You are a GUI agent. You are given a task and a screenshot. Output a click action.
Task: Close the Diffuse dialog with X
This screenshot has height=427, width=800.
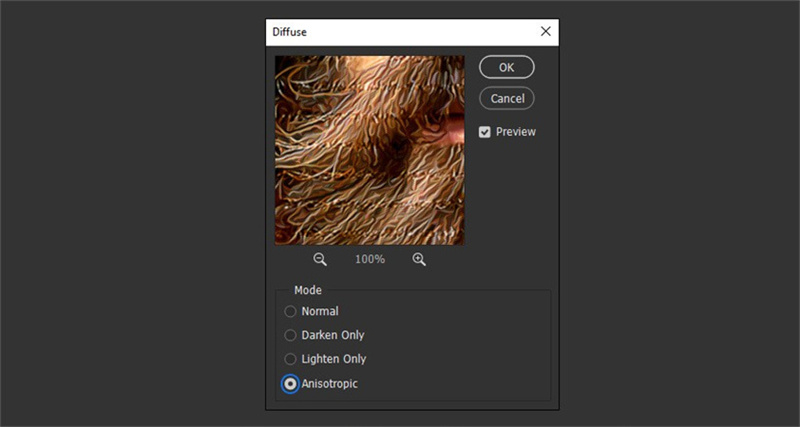pos(546,31)
